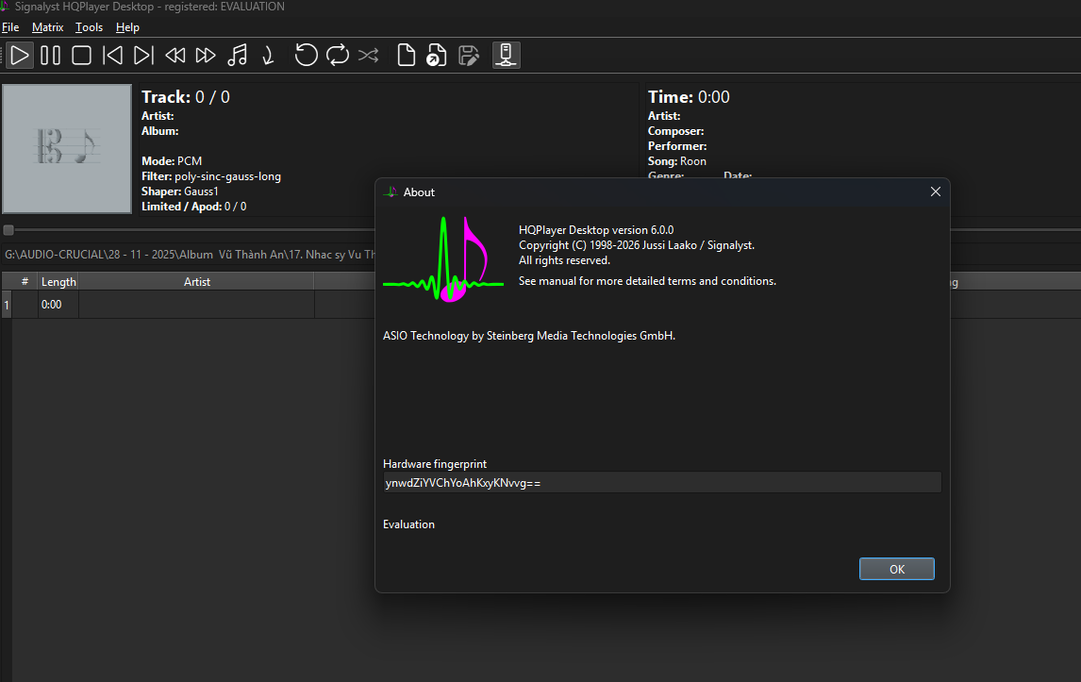Close the About dialog with the X
The height and width of the screenshot is (682, 1081).
coord(935,192)
